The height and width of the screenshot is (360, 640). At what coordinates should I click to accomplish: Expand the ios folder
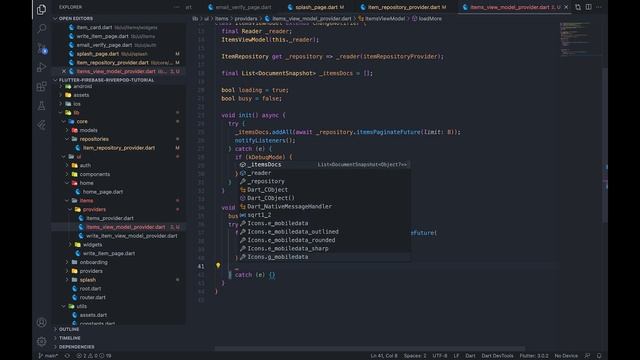77,104
